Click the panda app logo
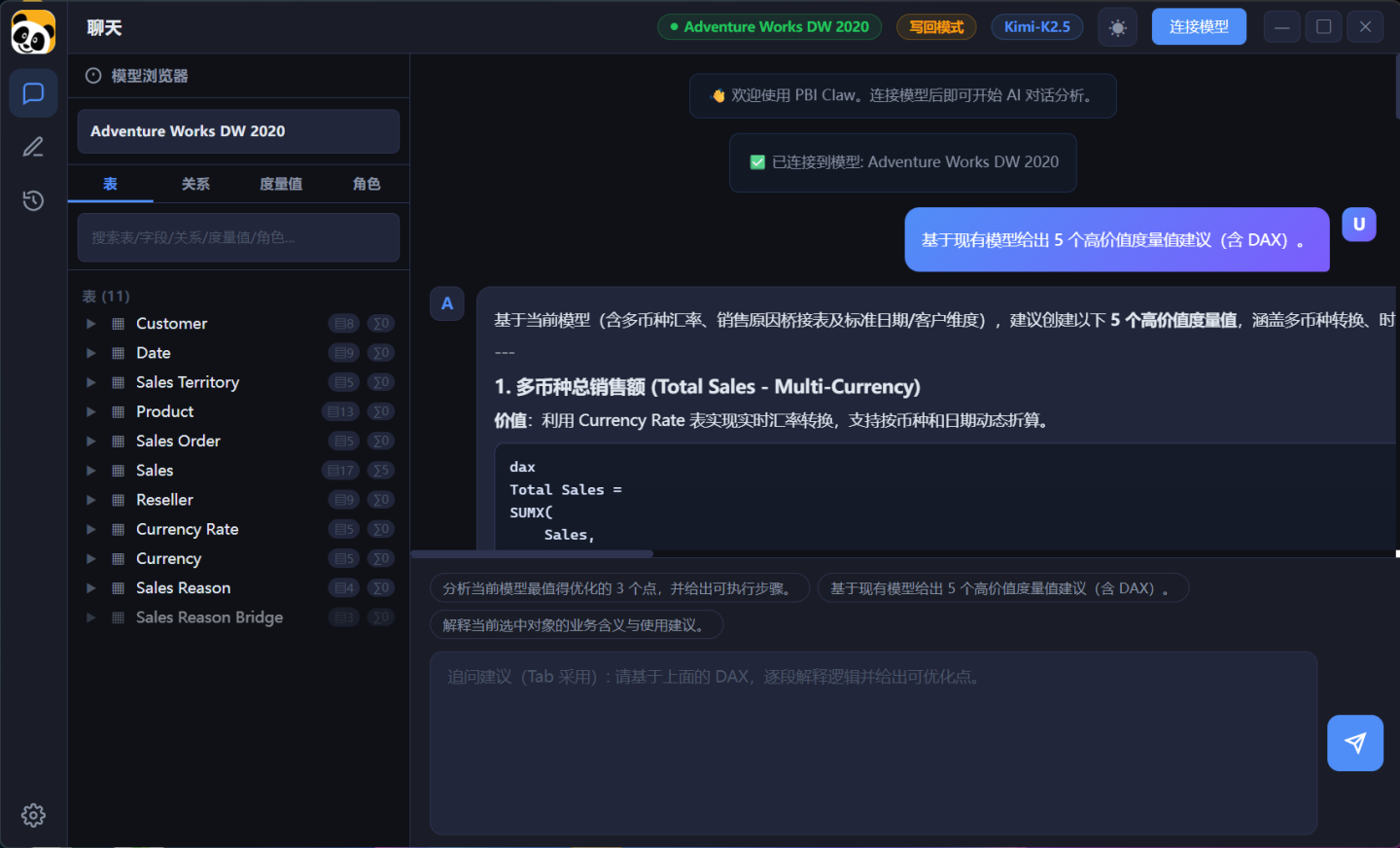Image resolution: width=1400 pixels, height=848 pixels. pyautogui.click(x=33, y=33)
